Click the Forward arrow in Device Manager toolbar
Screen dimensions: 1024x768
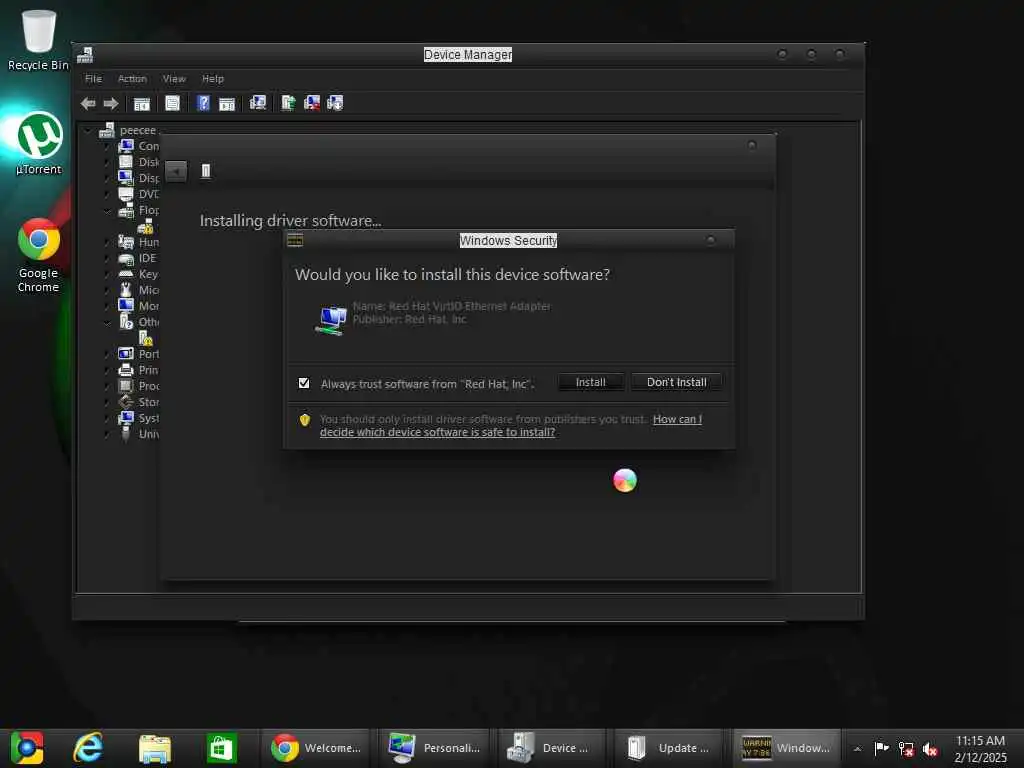coord(111,103)
